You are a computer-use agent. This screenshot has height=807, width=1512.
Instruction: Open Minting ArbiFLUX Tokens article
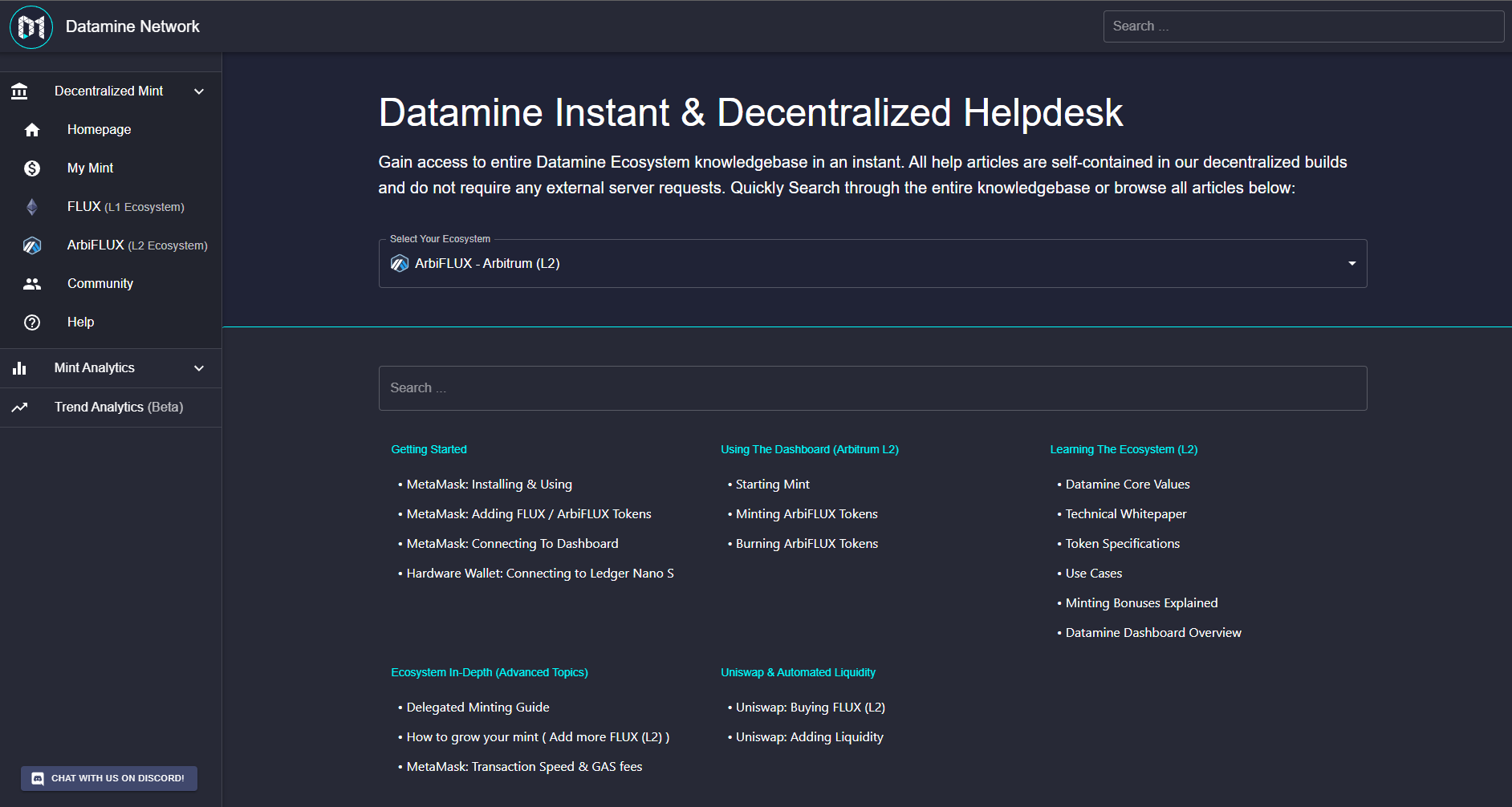coord(807,514)
